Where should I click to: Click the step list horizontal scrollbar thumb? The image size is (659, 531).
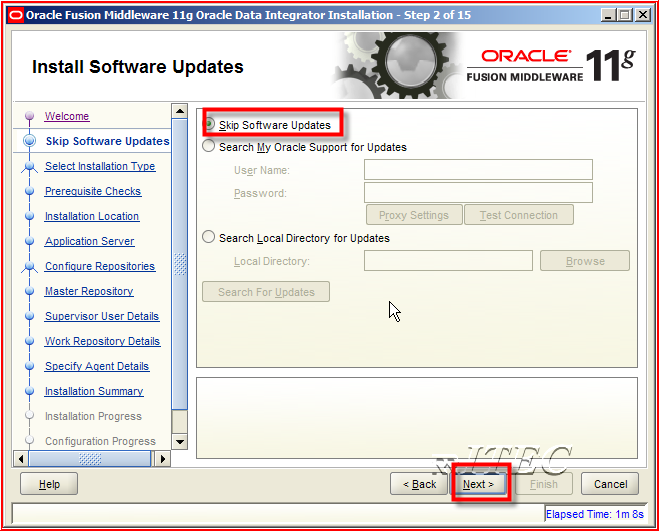click(90, 458)
